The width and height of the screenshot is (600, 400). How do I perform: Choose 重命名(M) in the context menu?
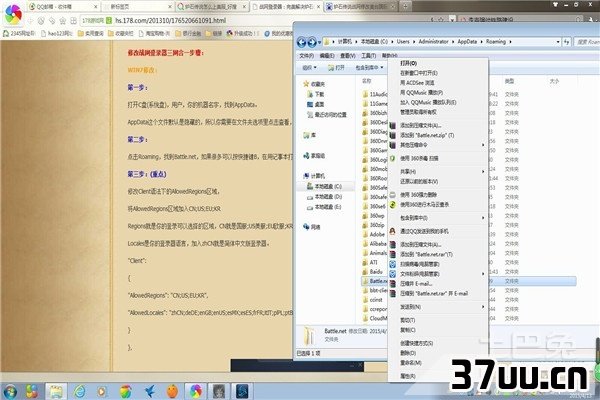coord(411,363)
